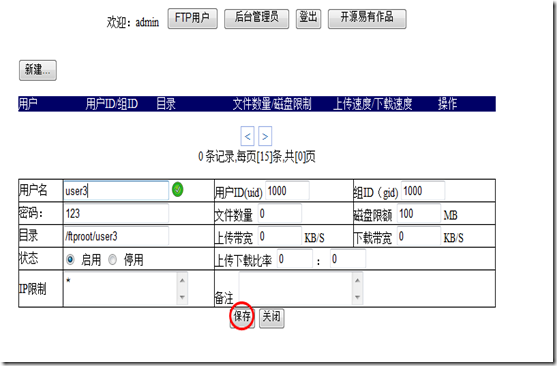This screenshot has height=366, width=557.
Task: Go to next page arrow
Action: pyautogui.click(x=265, y=136)
